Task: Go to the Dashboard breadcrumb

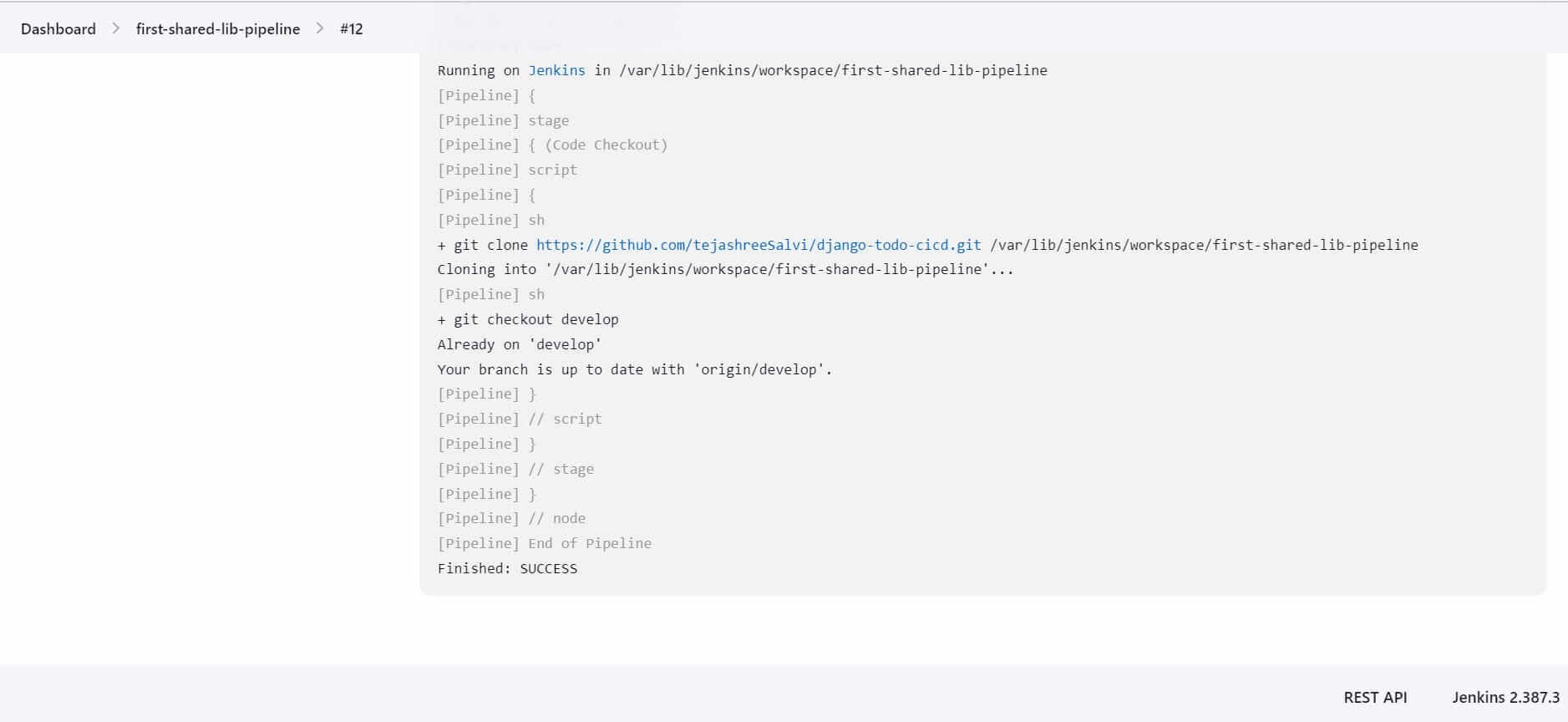Action: pyautogui.click(x=58, y=28)
